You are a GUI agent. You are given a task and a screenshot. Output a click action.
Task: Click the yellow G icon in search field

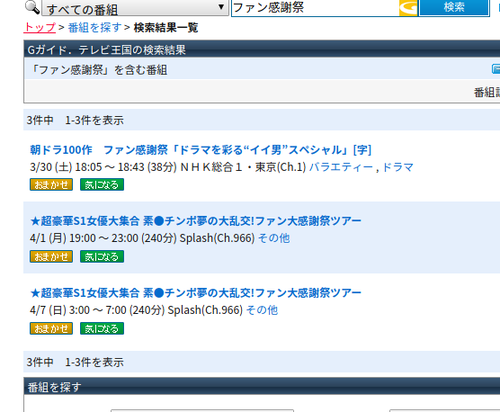tap(408, 7)
